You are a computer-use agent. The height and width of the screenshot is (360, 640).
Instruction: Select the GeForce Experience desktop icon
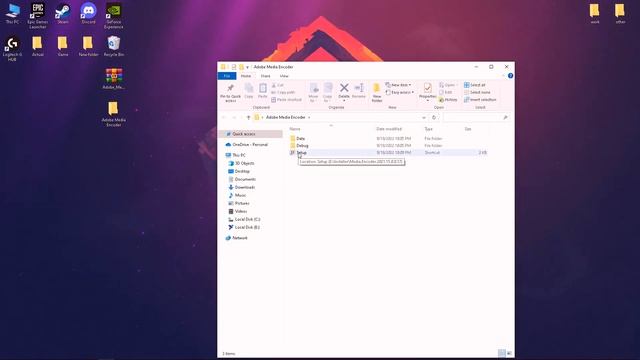pos(113,16)
